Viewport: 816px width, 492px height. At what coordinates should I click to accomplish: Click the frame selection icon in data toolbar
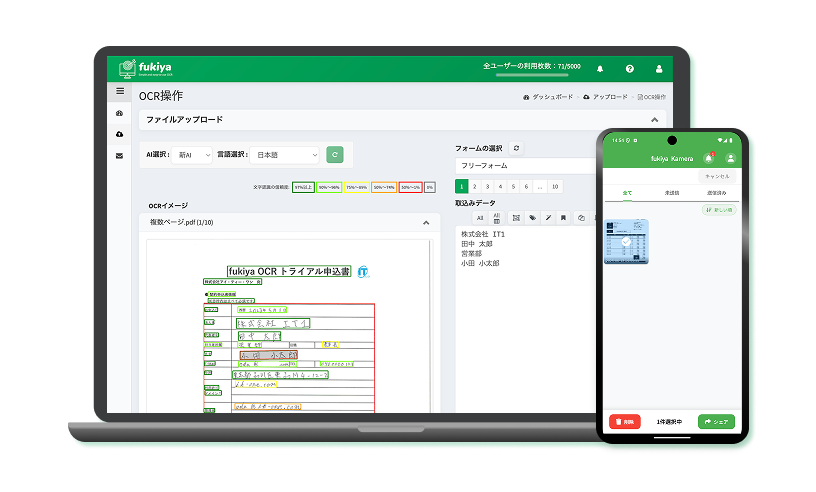pos(516,218)
